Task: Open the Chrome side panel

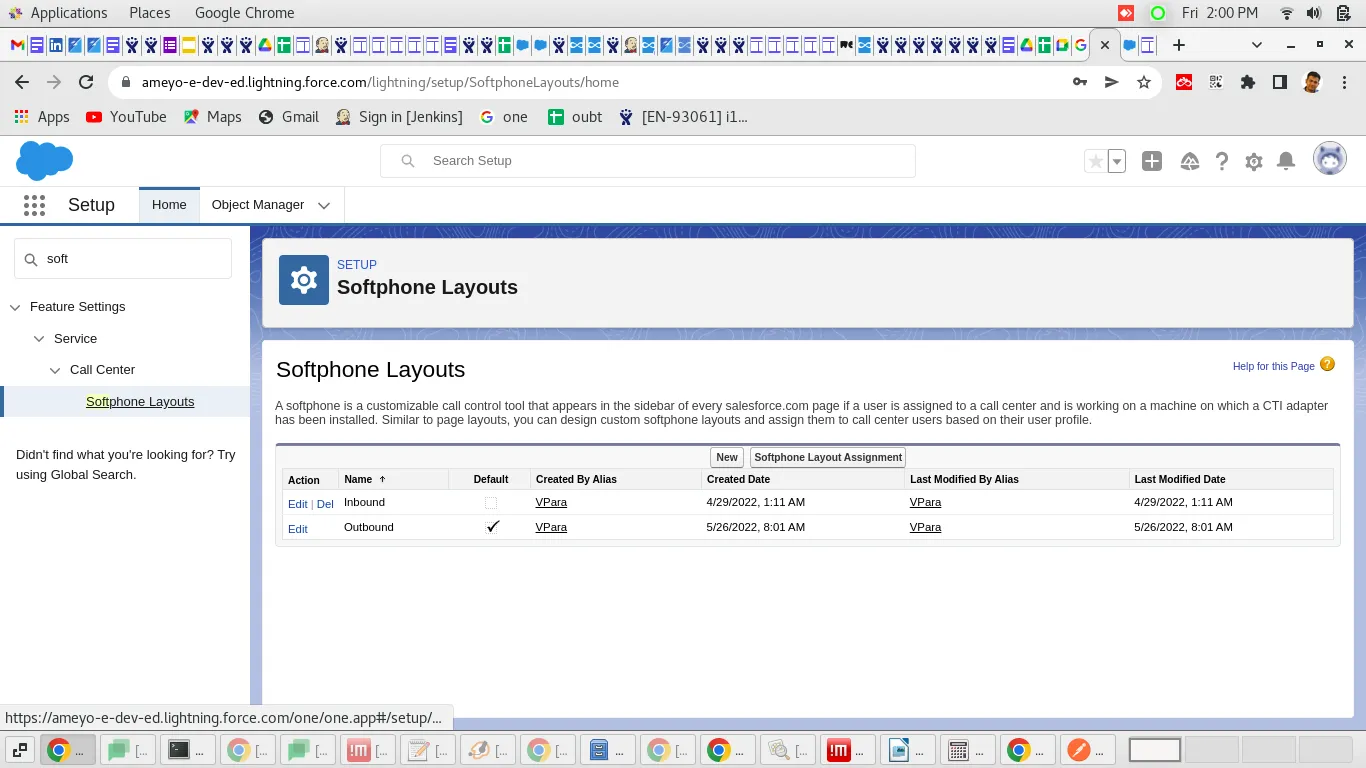Action: coord(1280,83)
